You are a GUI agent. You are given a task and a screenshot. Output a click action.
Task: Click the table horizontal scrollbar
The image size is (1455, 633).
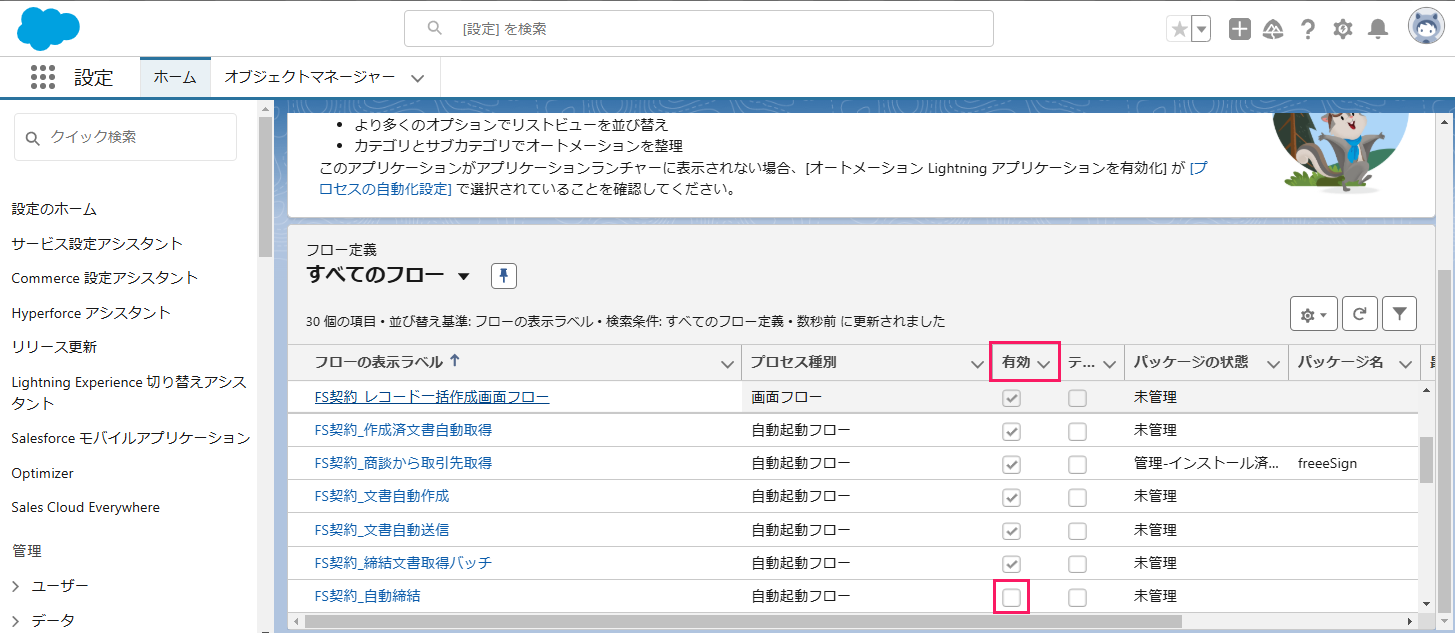[x=743, y=621]
